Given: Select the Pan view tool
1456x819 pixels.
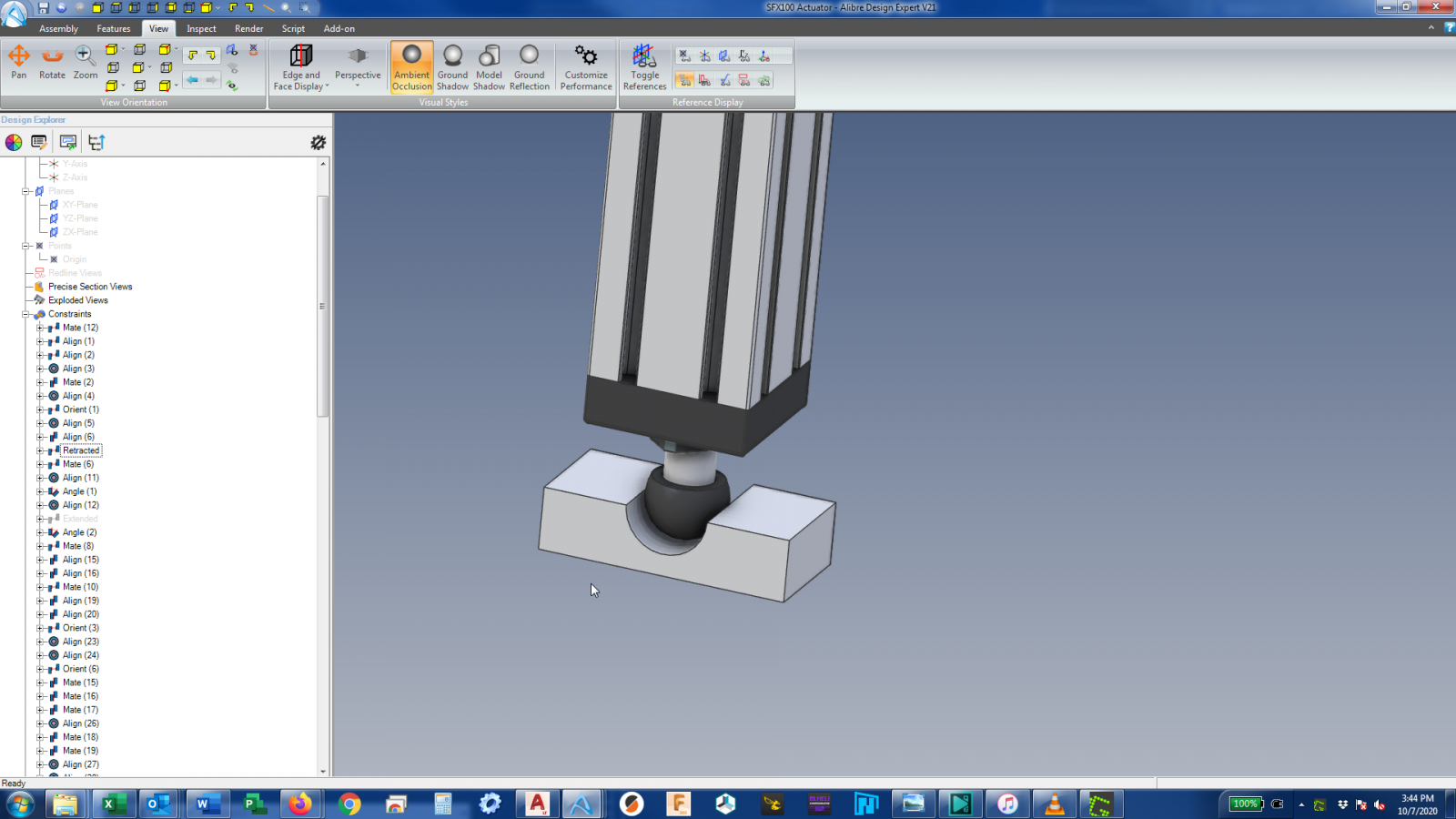Looking at the screenshot, I should click(x=19, y=63).
